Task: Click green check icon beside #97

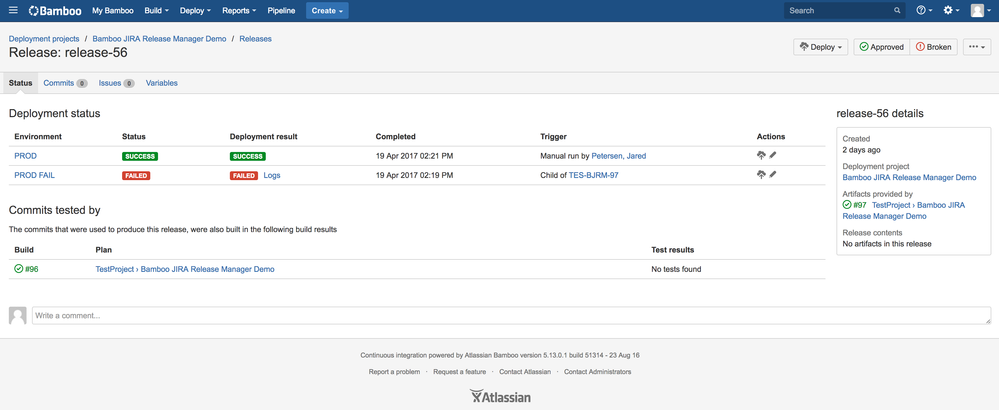Action: point(847,205)
